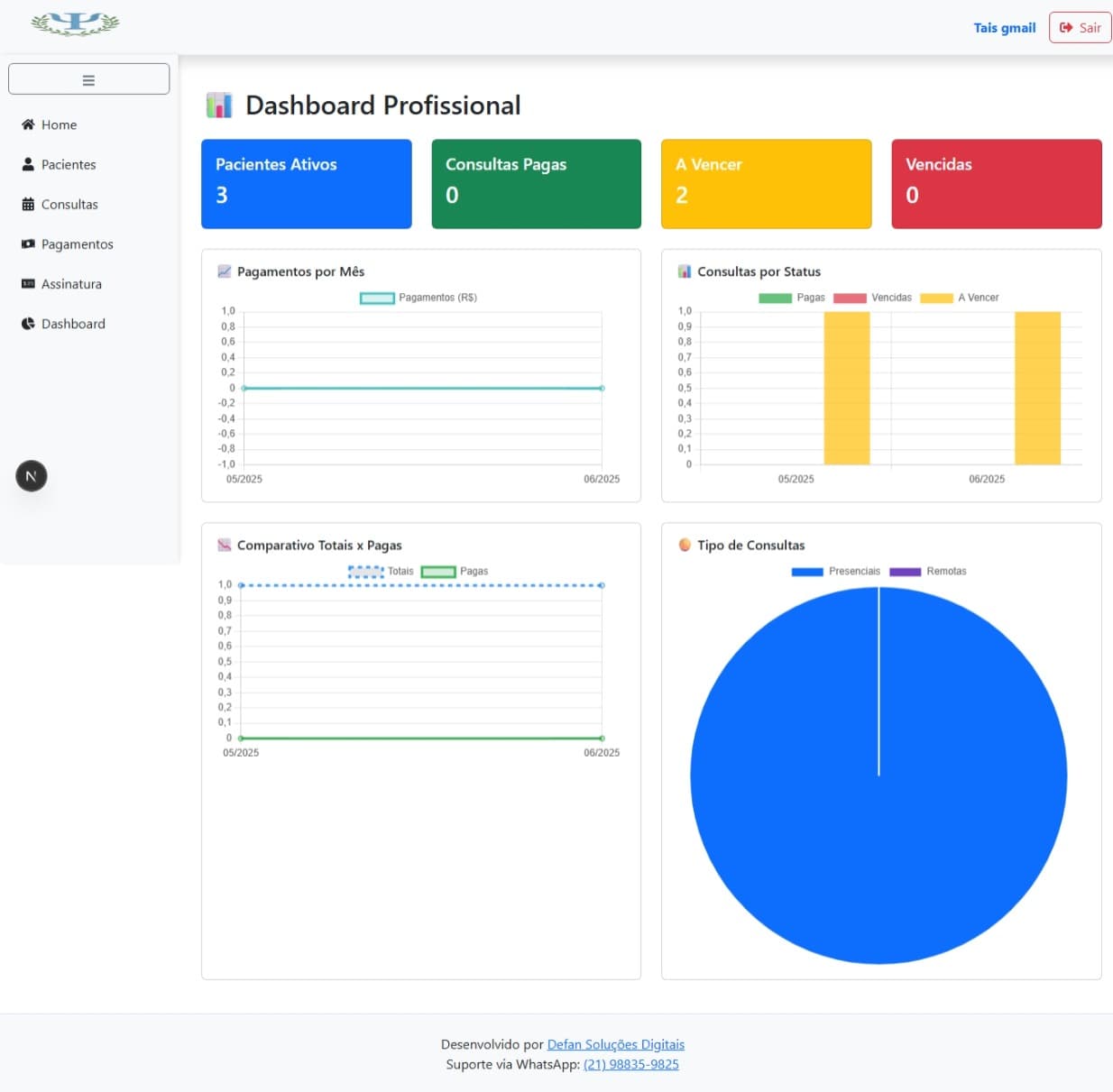Click the yellow A Vencer summary card

coord(766,183)
